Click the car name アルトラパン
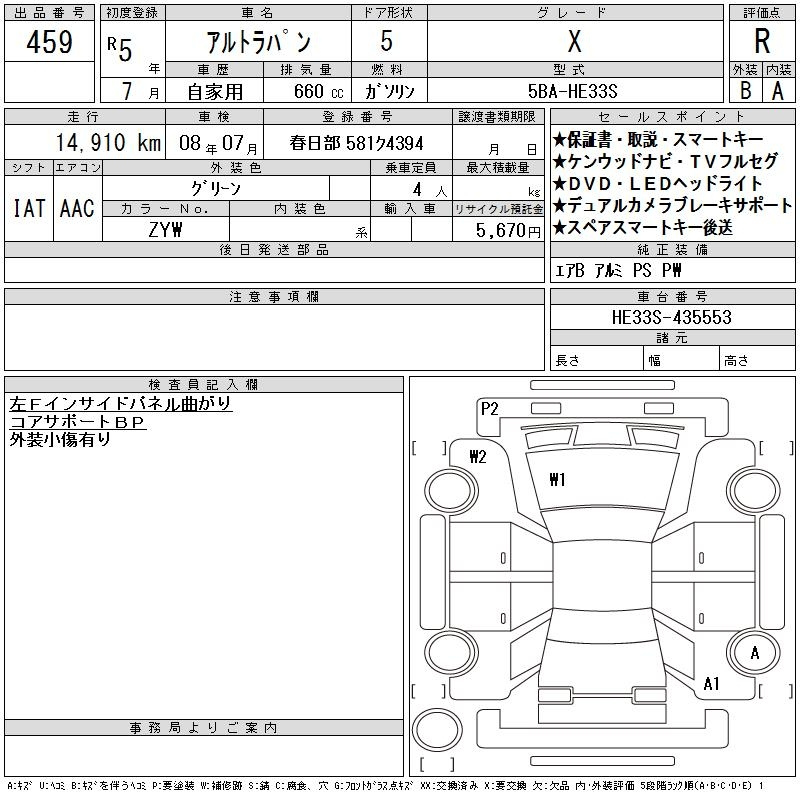The width and height of the screenshot is (800, 800). click(x=257, y=43)
